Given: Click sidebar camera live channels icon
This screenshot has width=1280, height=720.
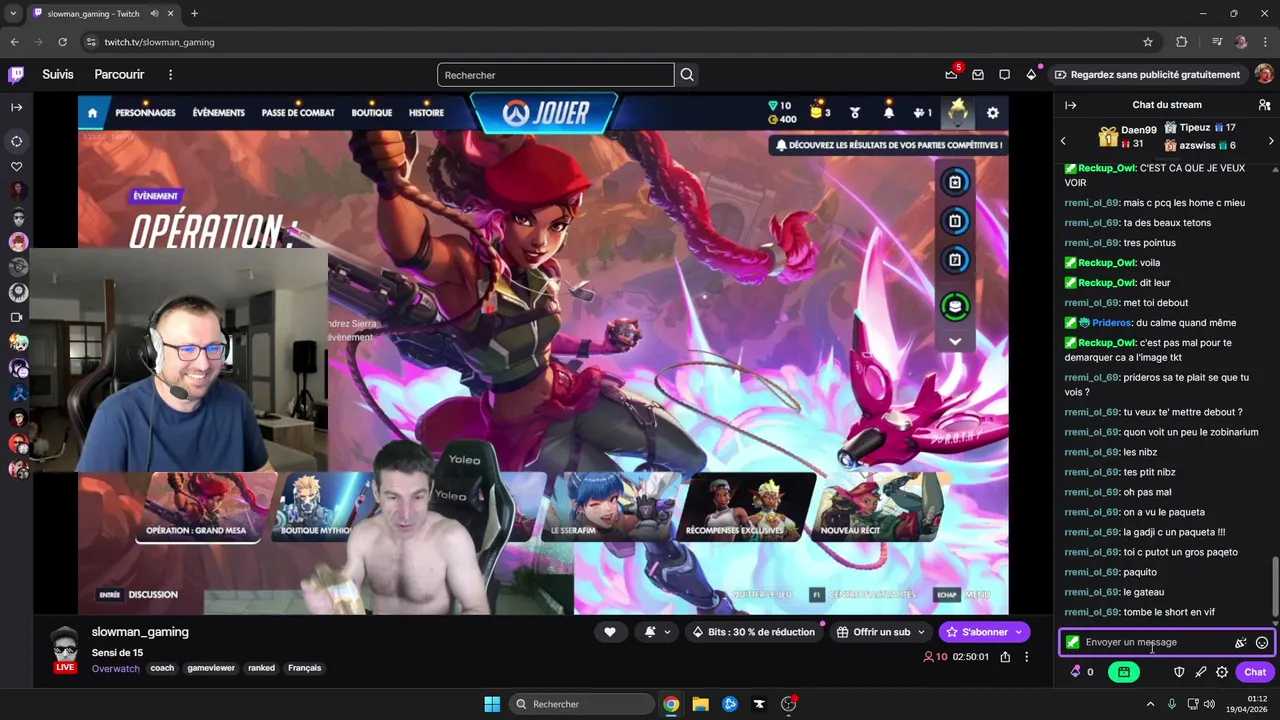Looking at the screenshot, I should [x=17, y=317].
